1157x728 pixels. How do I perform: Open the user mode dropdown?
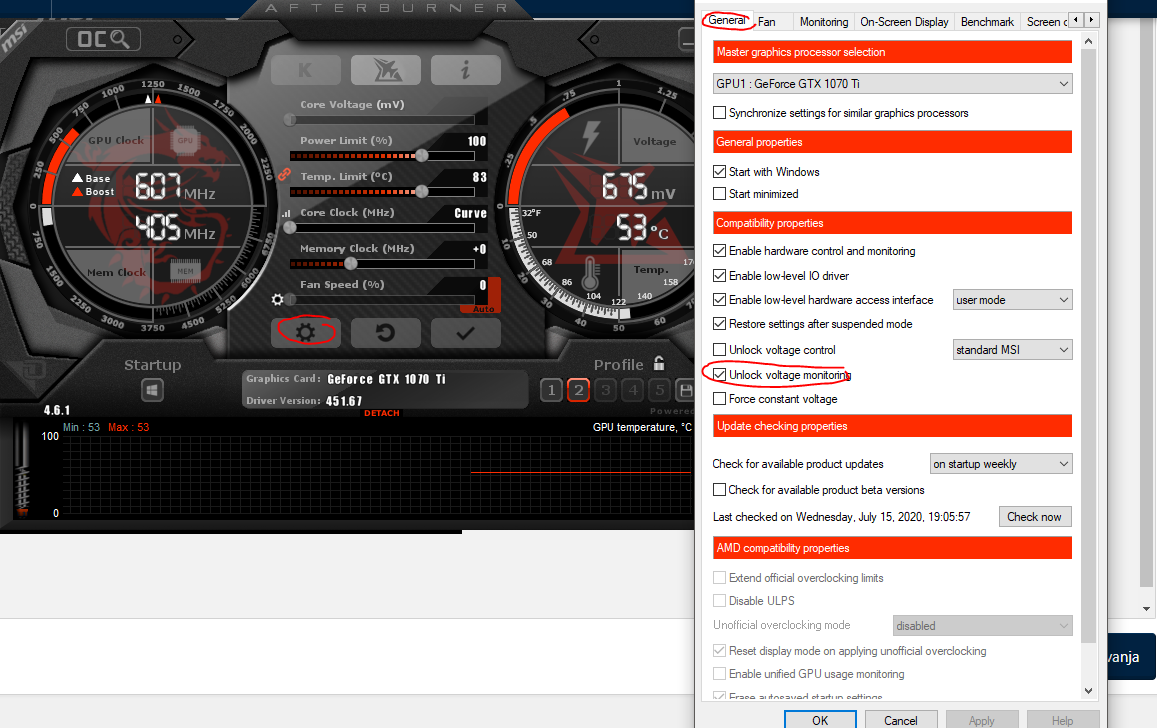tap(1012, 300)
